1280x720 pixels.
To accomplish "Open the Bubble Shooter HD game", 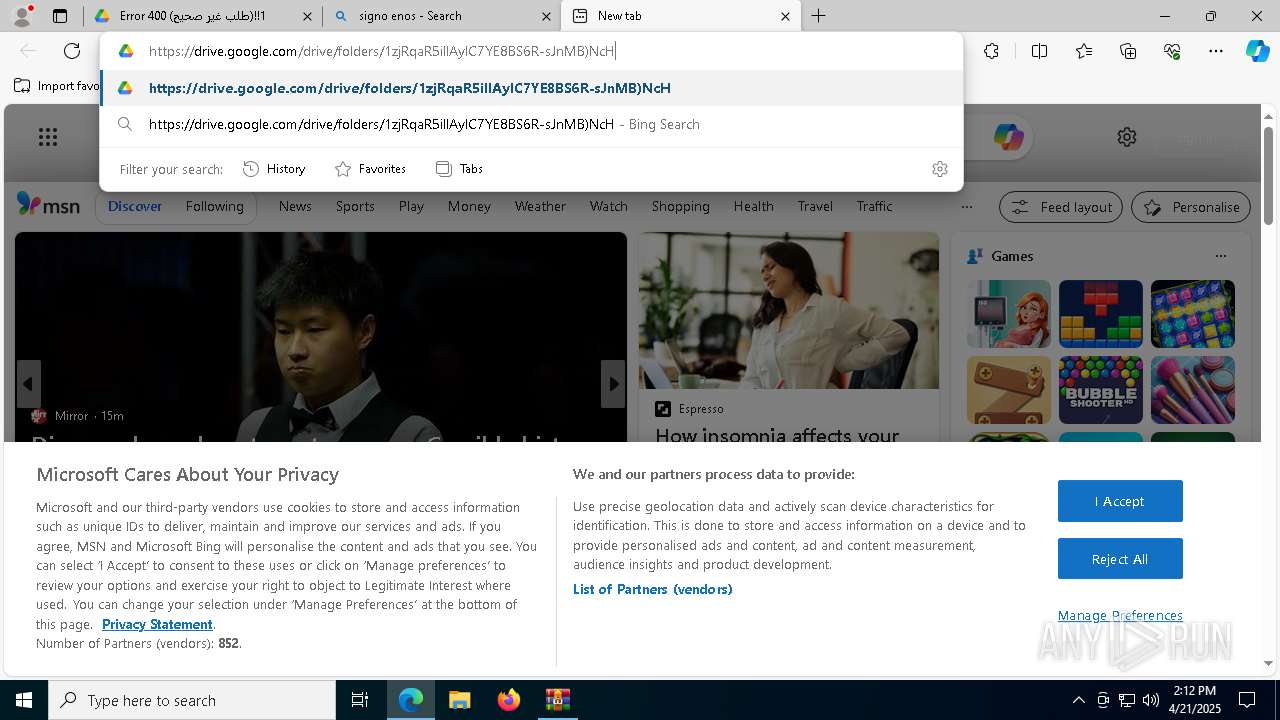I will point(1100,390).
